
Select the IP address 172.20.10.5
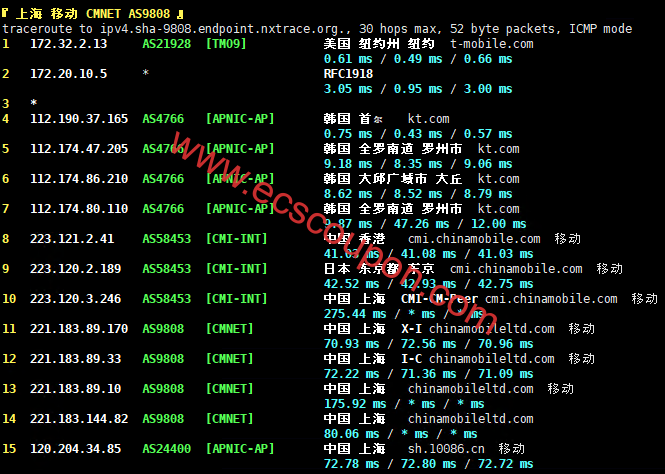pos(68,74)
